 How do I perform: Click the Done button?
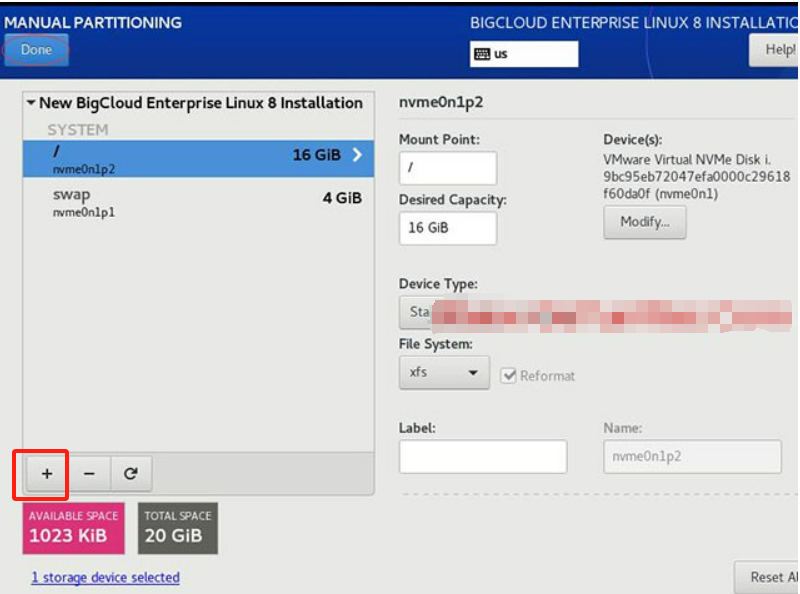pyautogui.click(x=36, y=50)
